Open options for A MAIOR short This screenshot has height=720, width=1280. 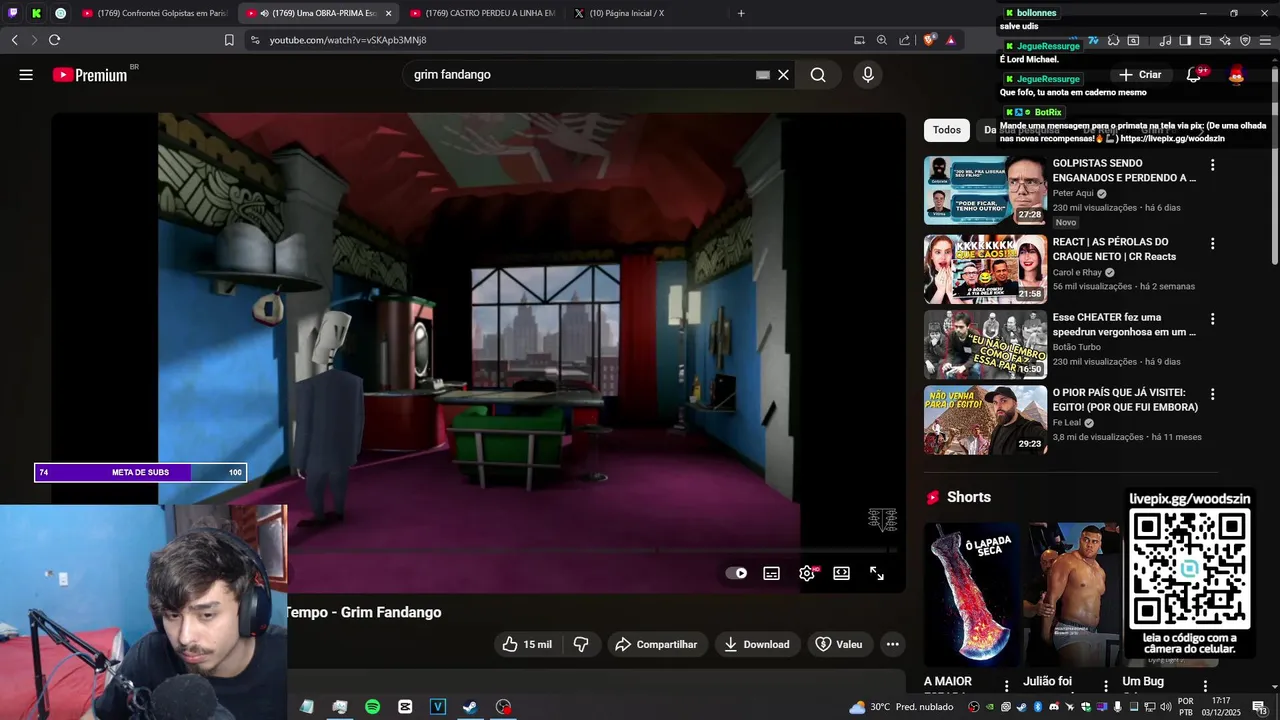click(1005, 686)
